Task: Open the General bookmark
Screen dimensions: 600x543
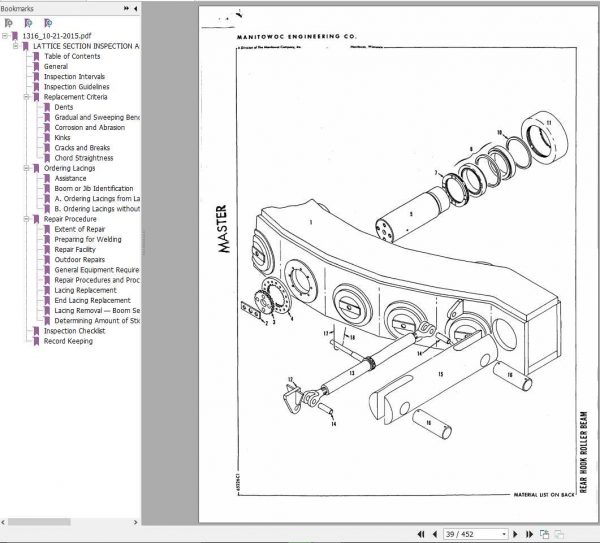Action: 56,67
